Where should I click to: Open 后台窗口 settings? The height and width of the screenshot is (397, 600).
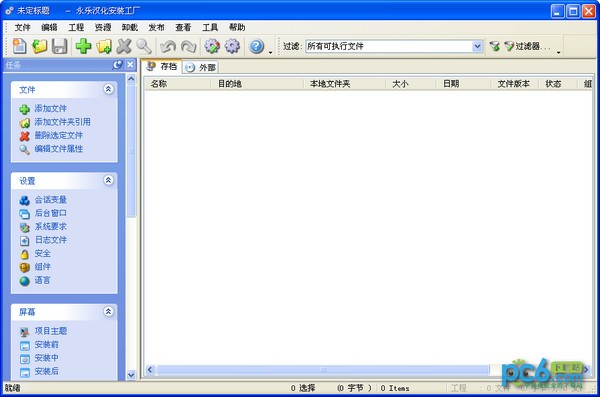click(x=51, y=213)
